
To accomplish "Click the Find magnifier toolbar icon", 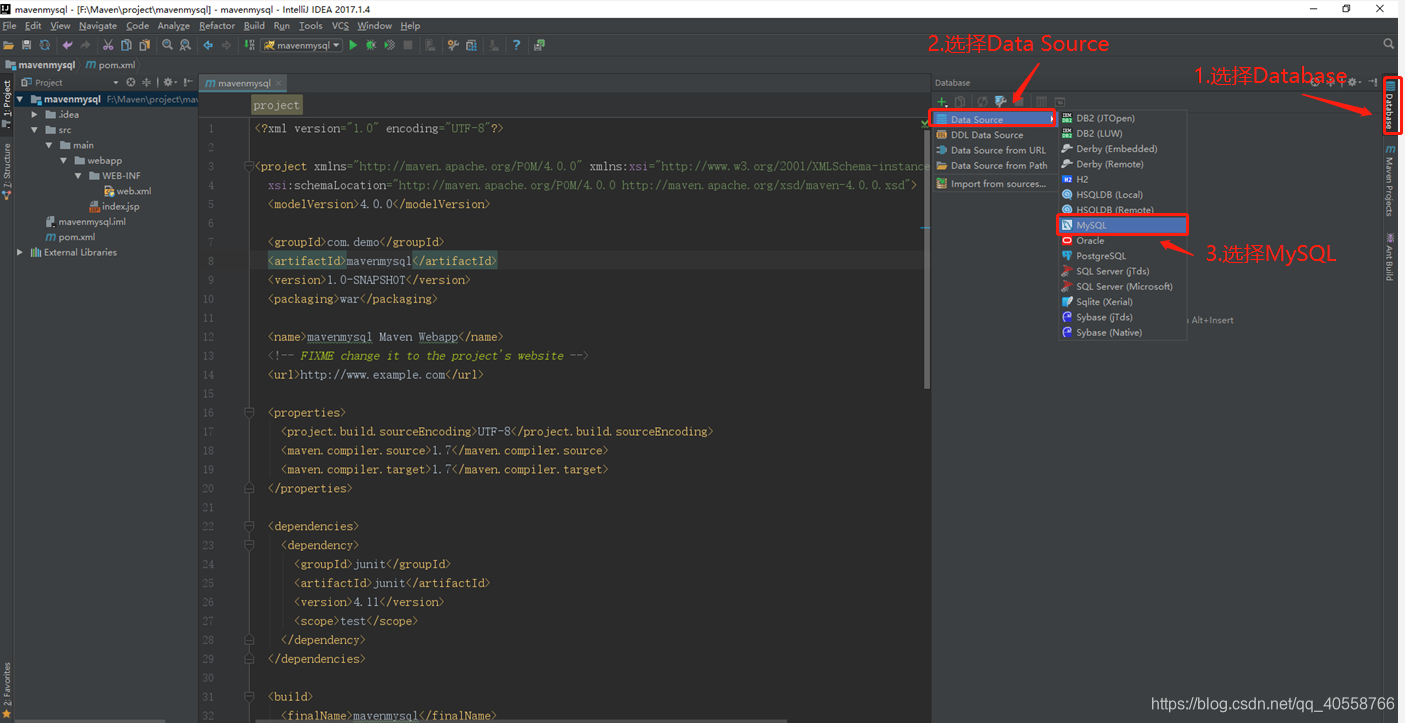I will click(167, 45).
